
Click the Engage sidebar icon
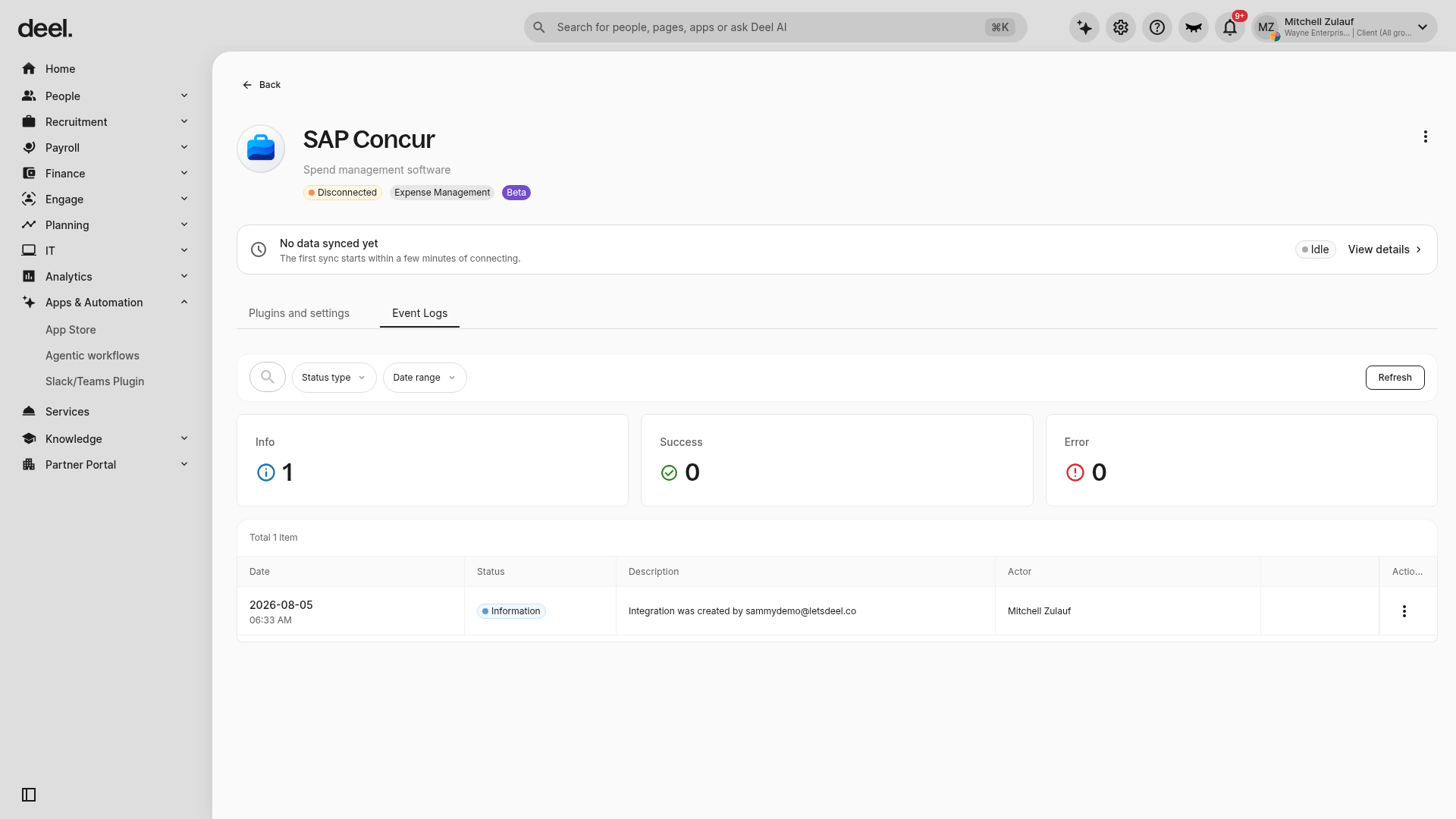29,199
